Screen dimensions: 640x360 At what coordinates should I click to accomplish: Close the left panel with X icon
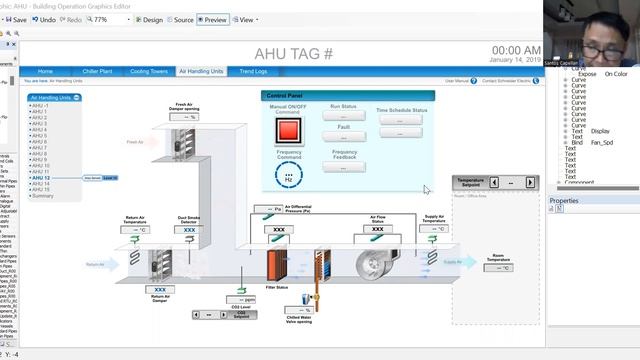pyautogui.click(x=14, y=44)
